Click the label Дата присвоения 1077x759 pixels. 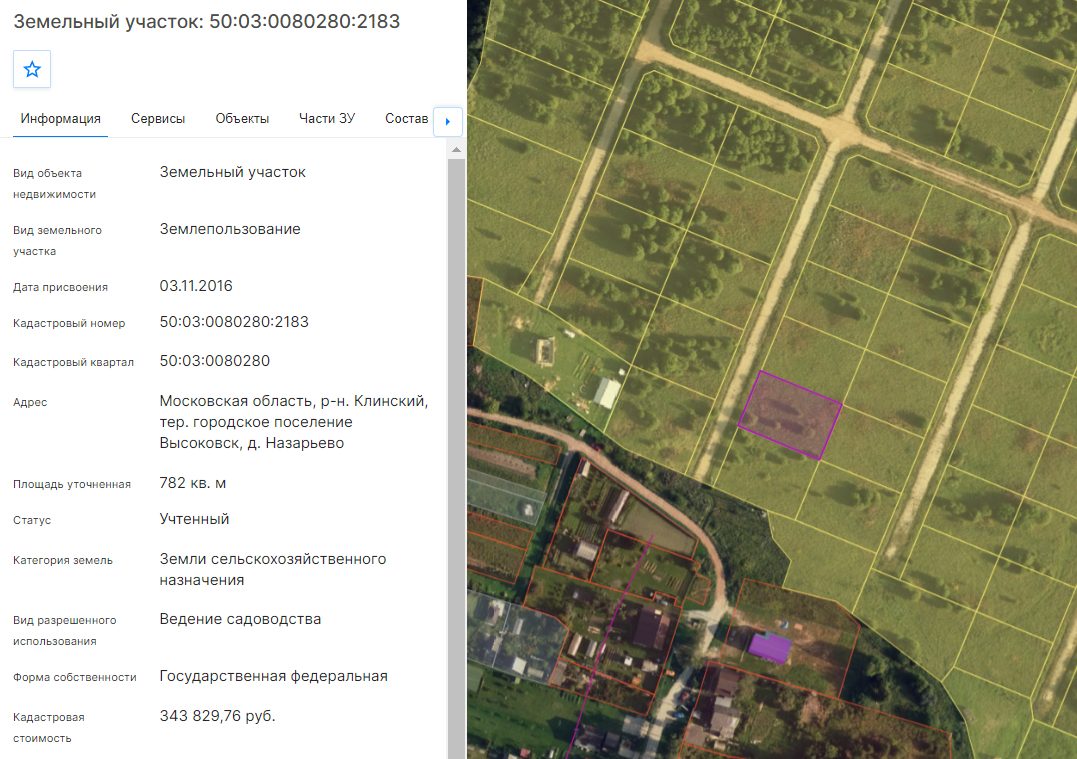[60, 287]
